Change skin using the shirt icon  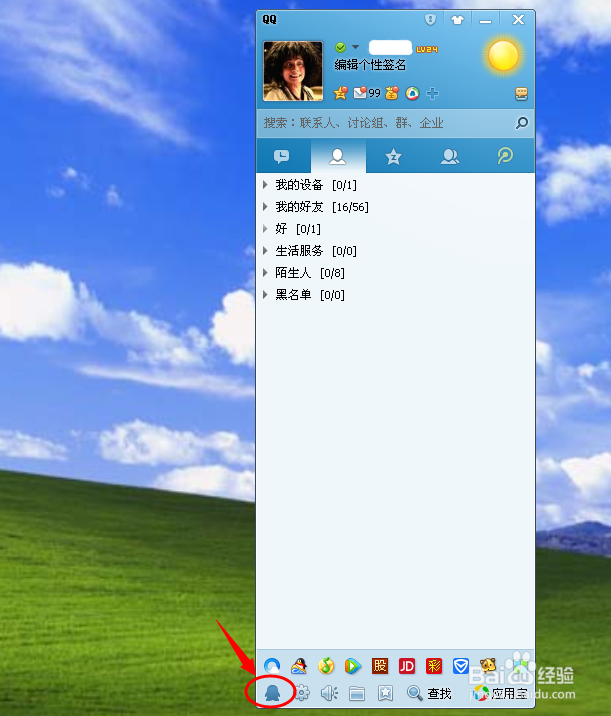tap(457, 20)
